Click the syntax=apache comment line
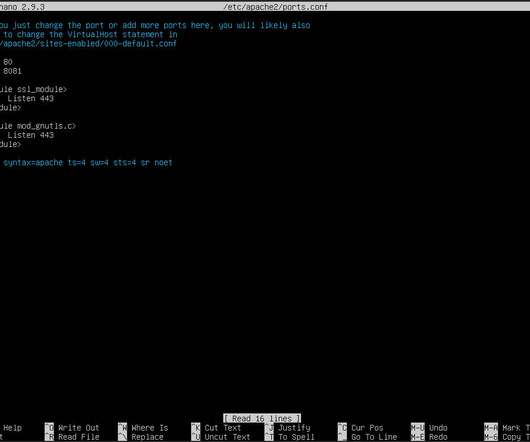This screenshot has height=442, width=530. [x=86, y=163]
